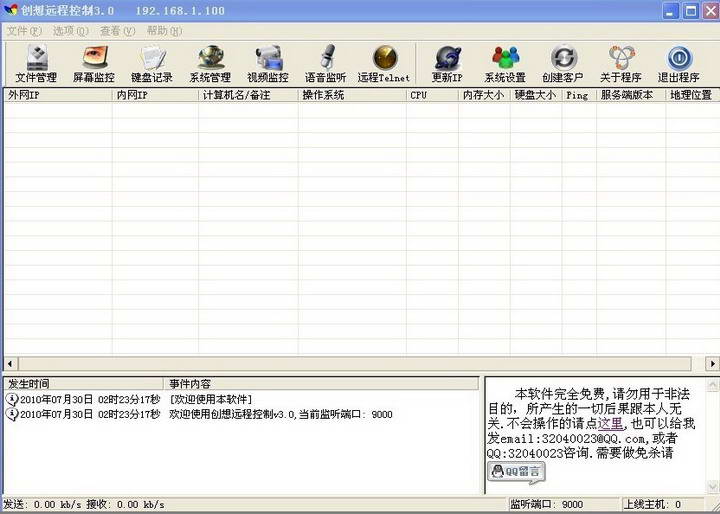Click the 系统管理 system management icon
Image resolution: width=720 pixels, height=514 pixels.
pos(210,63)
